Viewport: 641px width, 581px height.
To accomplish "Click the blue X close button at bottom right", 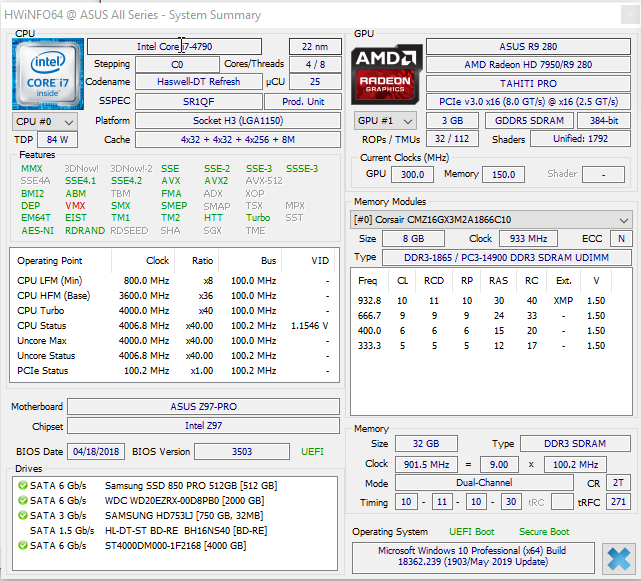I will (x=619, y=559).
